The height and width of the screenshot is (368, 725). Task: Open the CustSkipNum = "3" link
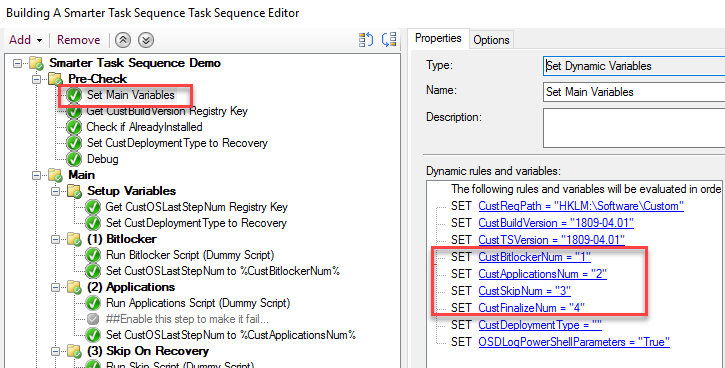(x=524, y=291)
